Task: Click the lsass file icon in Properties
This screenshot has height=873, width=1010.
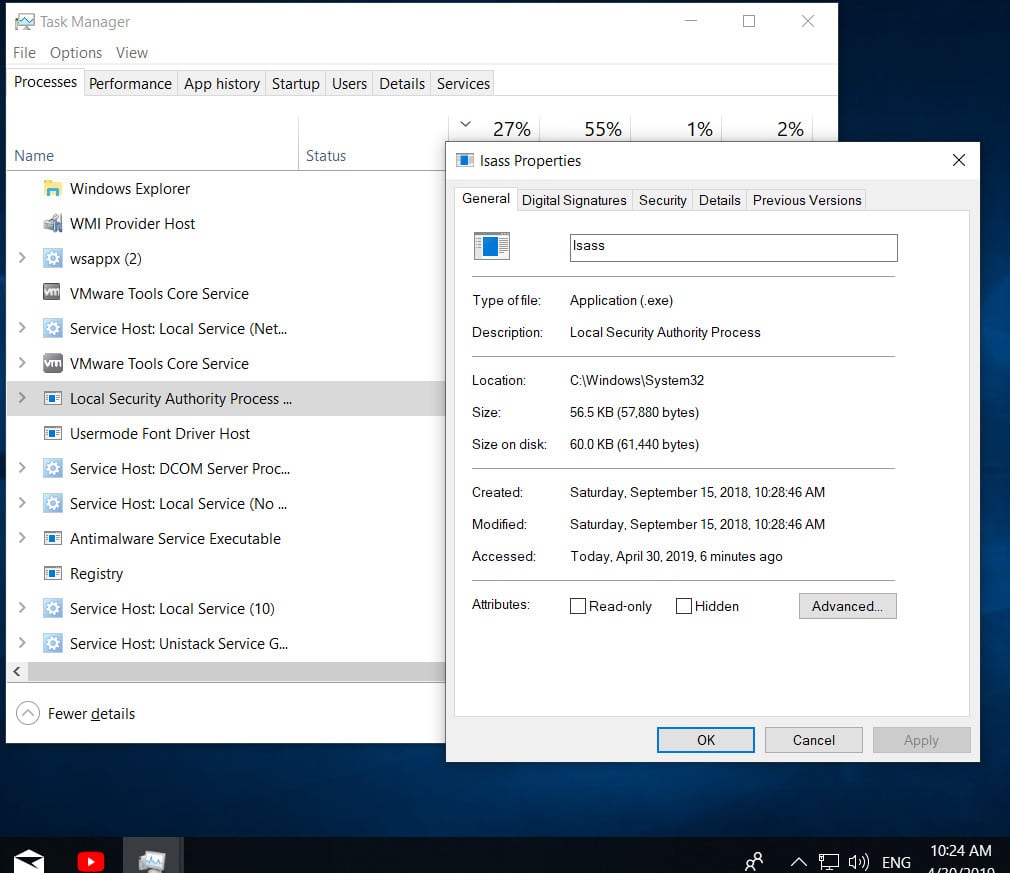Action: (491, 245)
